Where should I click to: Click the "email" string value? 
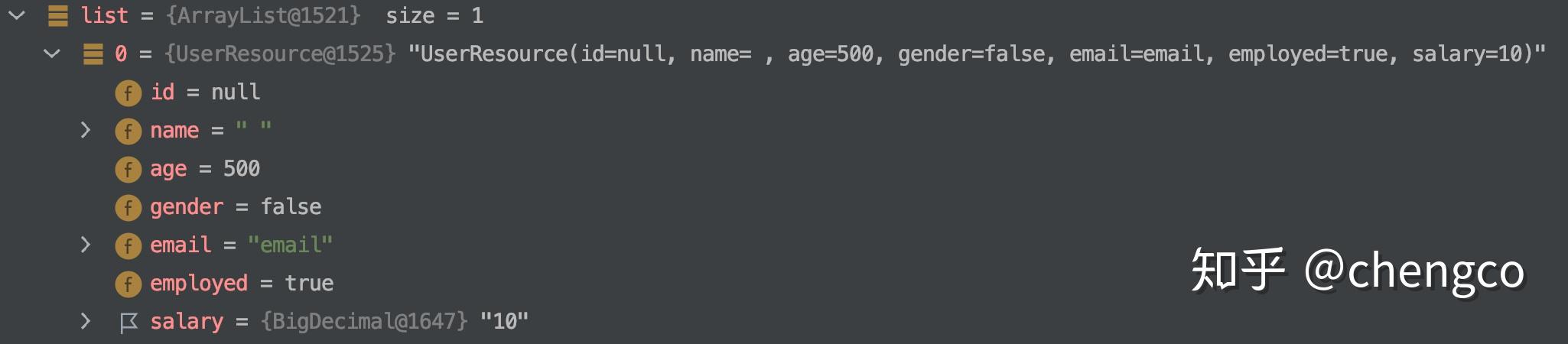(290, 245)
